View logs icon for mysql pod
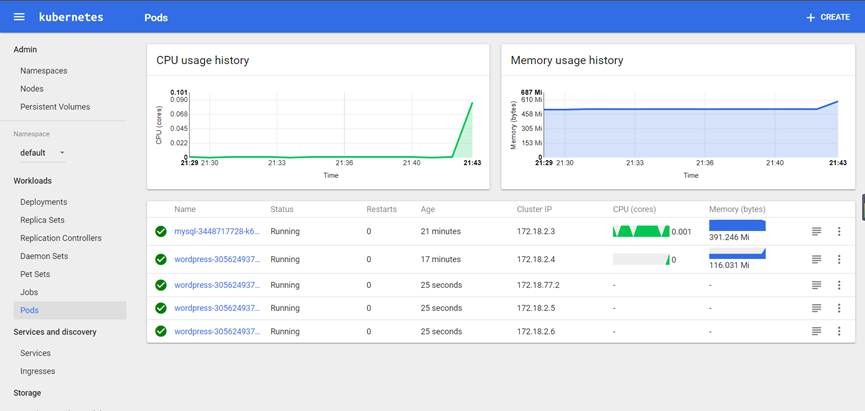The height and width of the screenshot is (411, 865). tap(817, 232)
